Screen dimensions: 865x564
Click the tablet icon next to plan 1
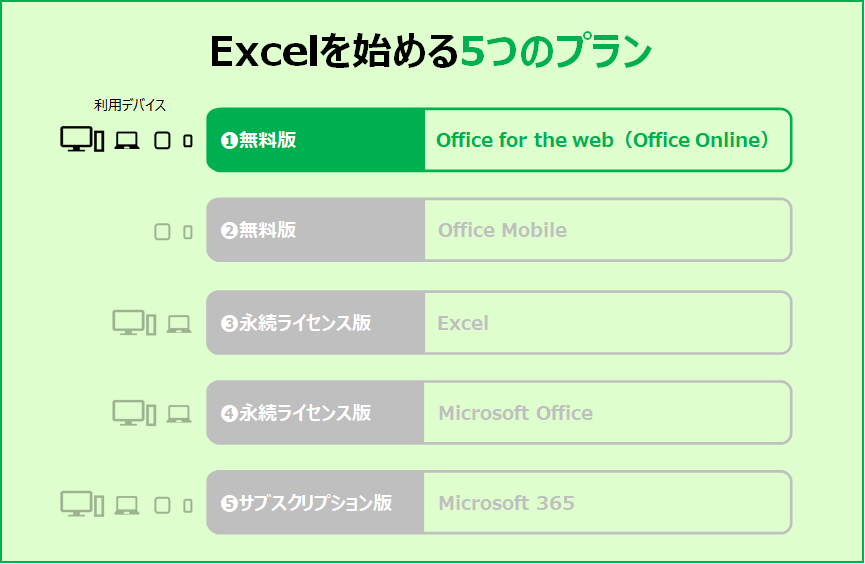point(162,141)
